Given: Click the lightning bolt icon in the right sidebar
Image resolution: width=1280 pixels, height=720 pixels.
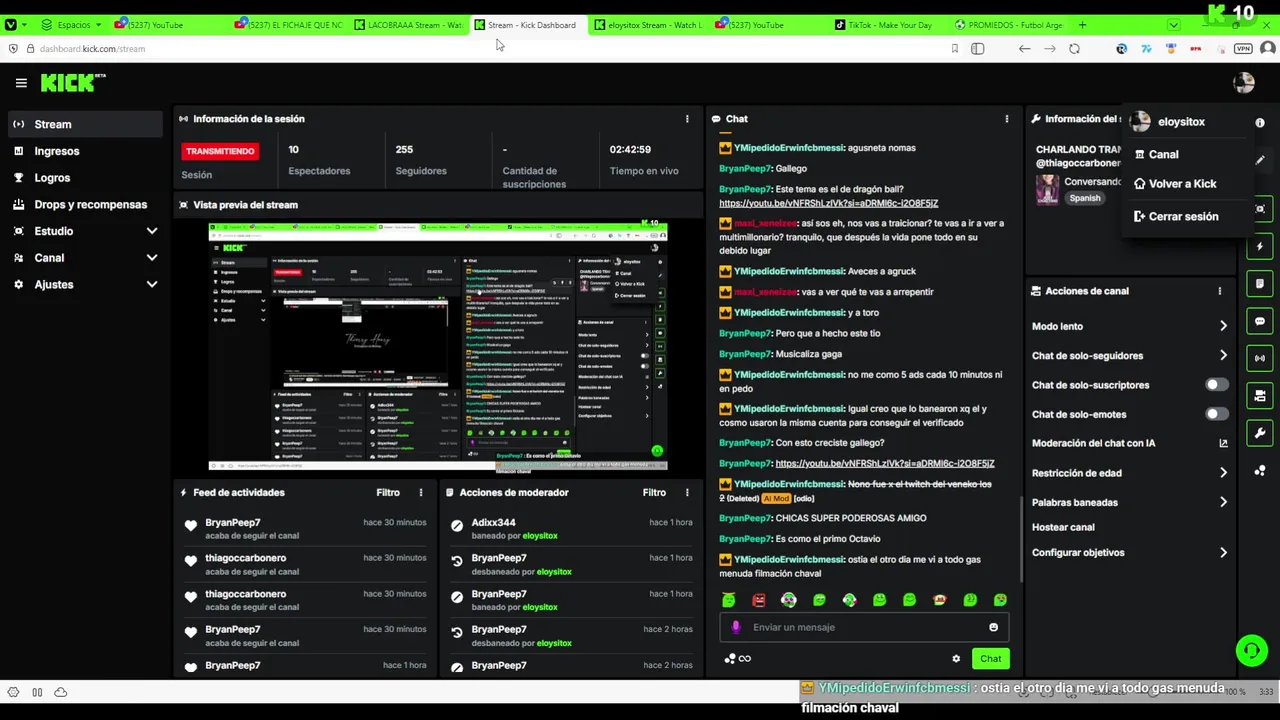Looking at the screenshot, I should tap(1260, 247).
